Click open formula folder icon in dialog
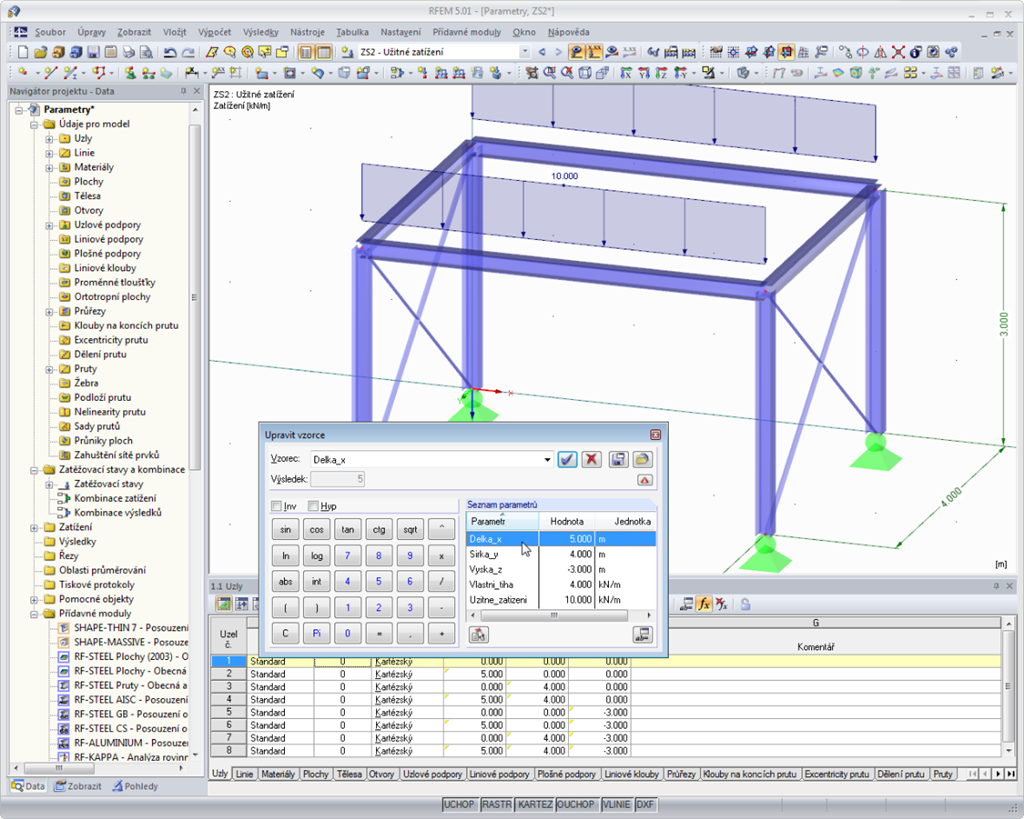The height and width of the screenshot is (819, 1024). coord(642,459)
